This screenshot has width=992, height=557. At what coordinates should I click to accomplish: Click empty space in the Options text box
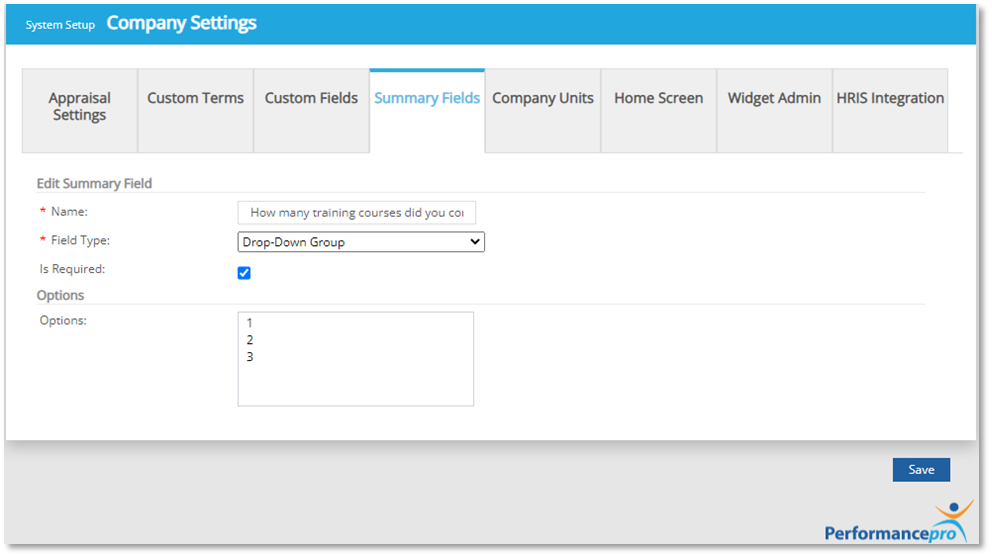[355, 385]
